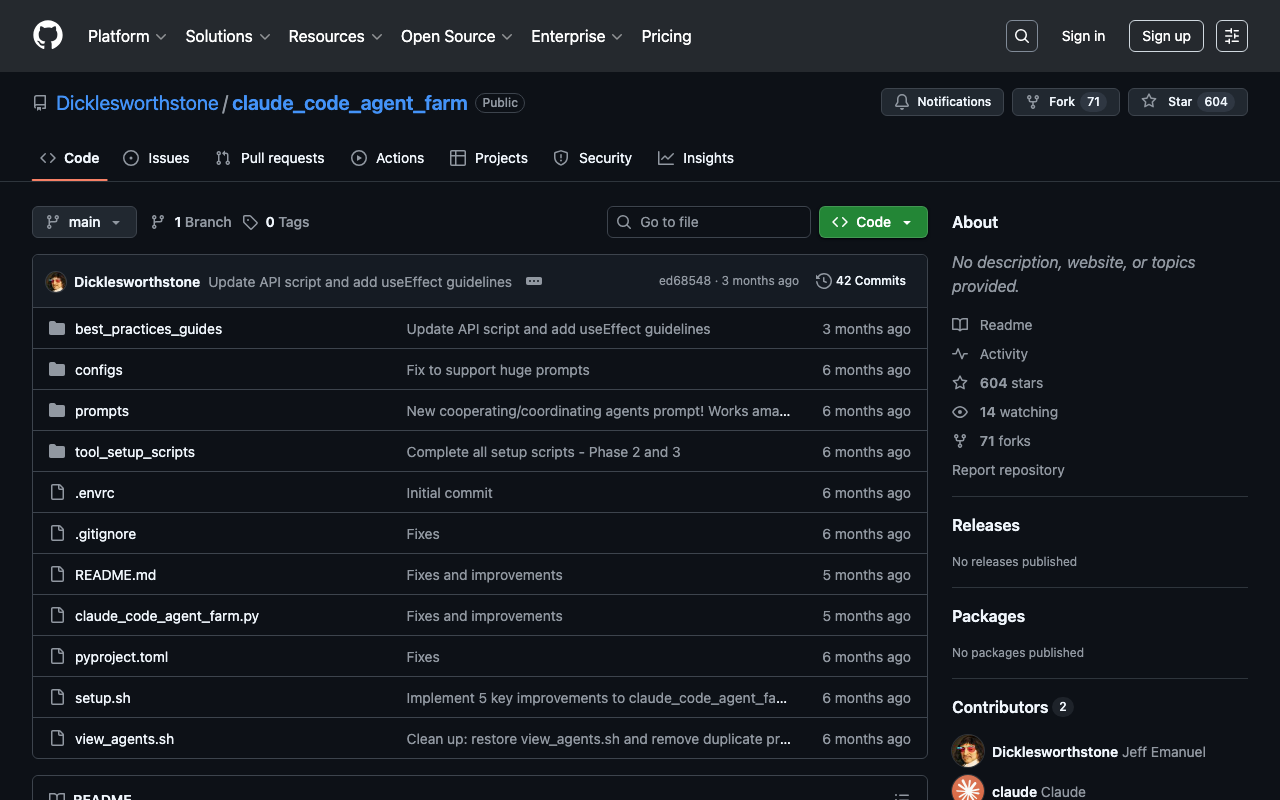
Task: Expand the green Code dropdown
Action: pyautogui.click(x=873, y=222)
